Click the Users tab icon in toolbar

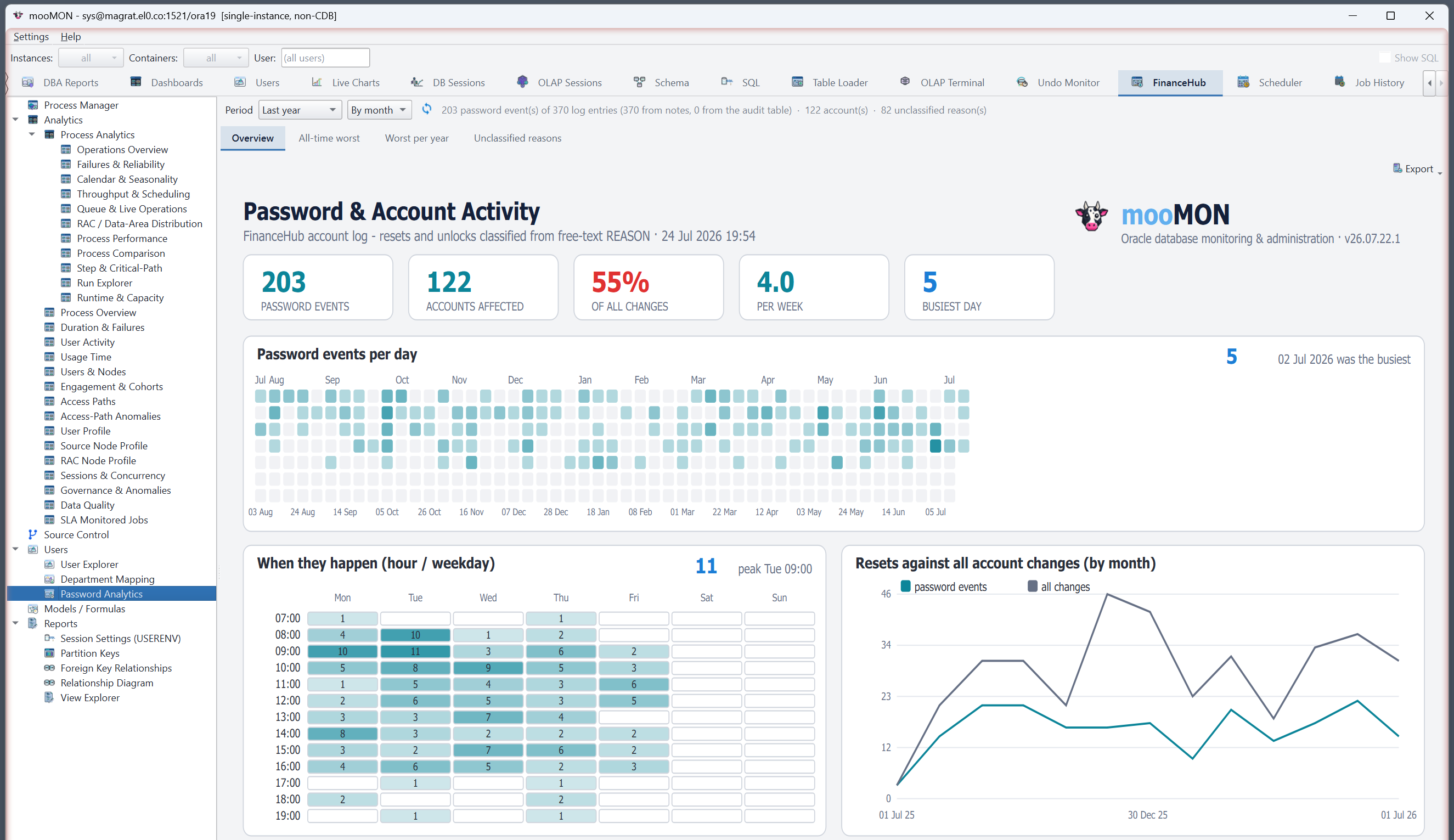pyautogui.click(x=240, y=82)
